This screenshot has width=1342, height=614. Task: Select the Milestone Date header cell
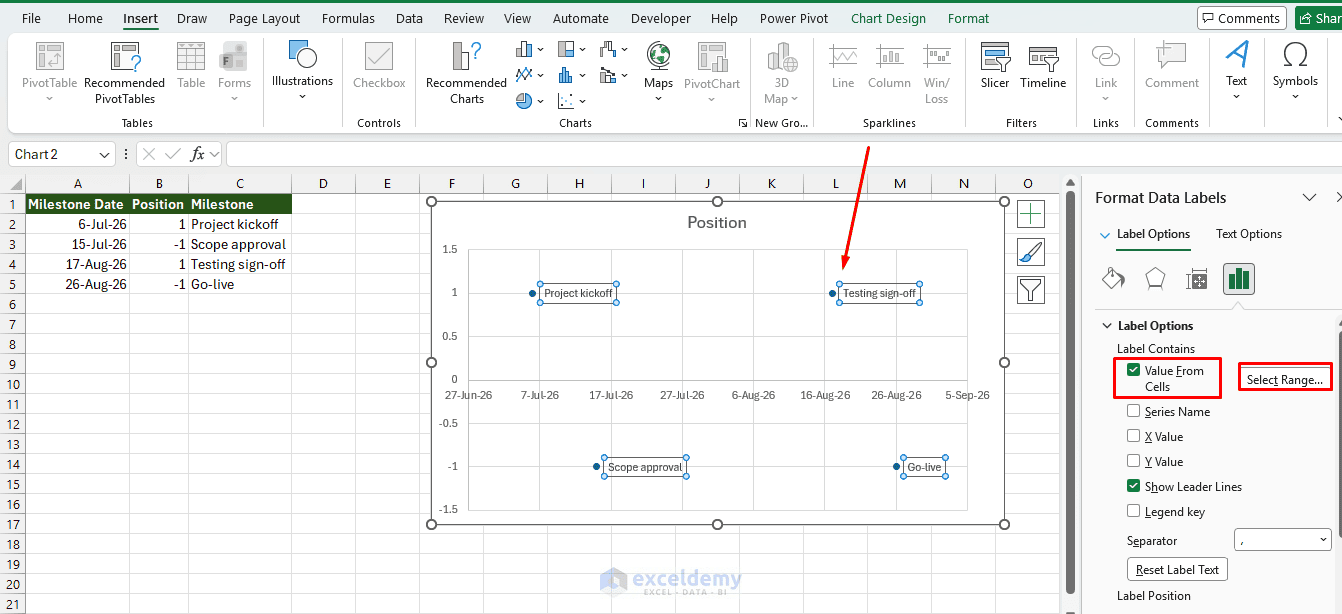coord(76,204)
